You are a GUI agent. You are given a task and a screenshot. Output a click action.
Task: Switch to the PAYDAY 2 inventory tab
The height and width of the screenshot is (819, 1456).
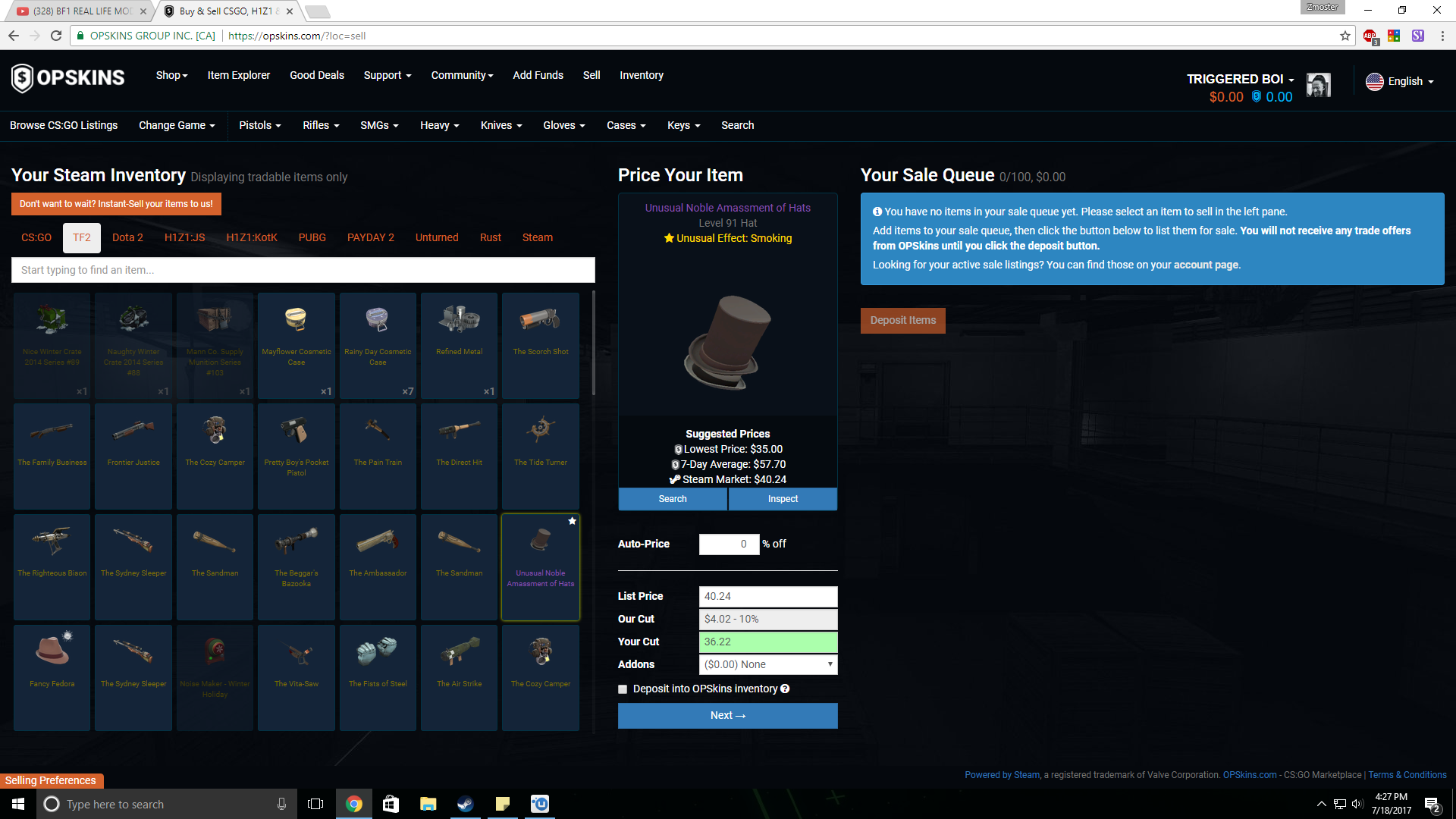(x=371, y=237)
